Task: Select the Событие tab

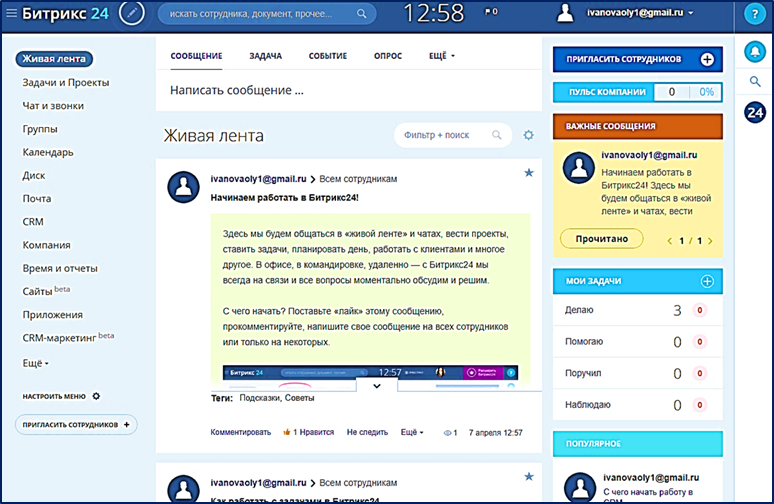Action: tap(328, 56)
